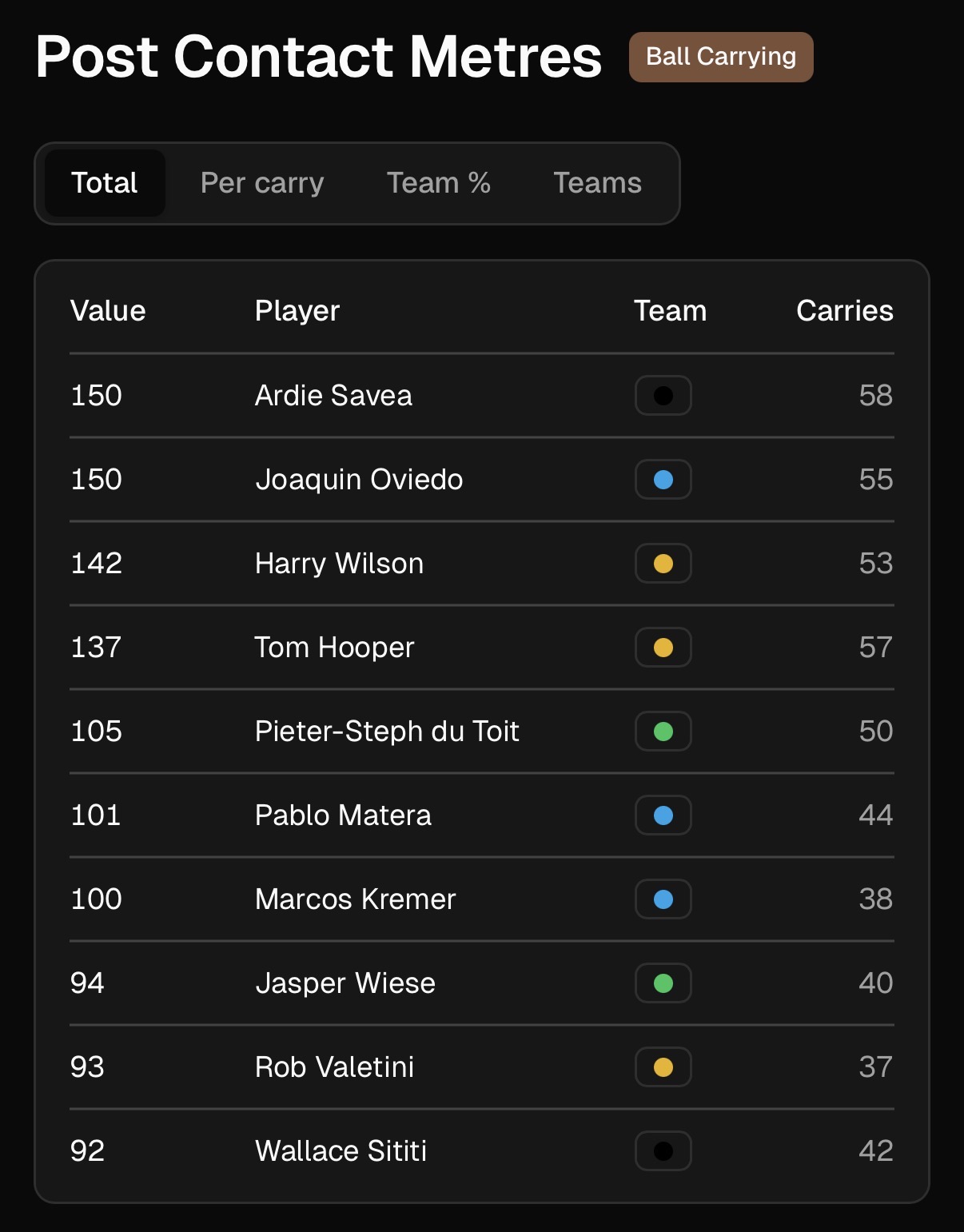964x1232 pixels.
Task: Click Wallace Sititi's black team badge
Action: (x=663, y=1151)
